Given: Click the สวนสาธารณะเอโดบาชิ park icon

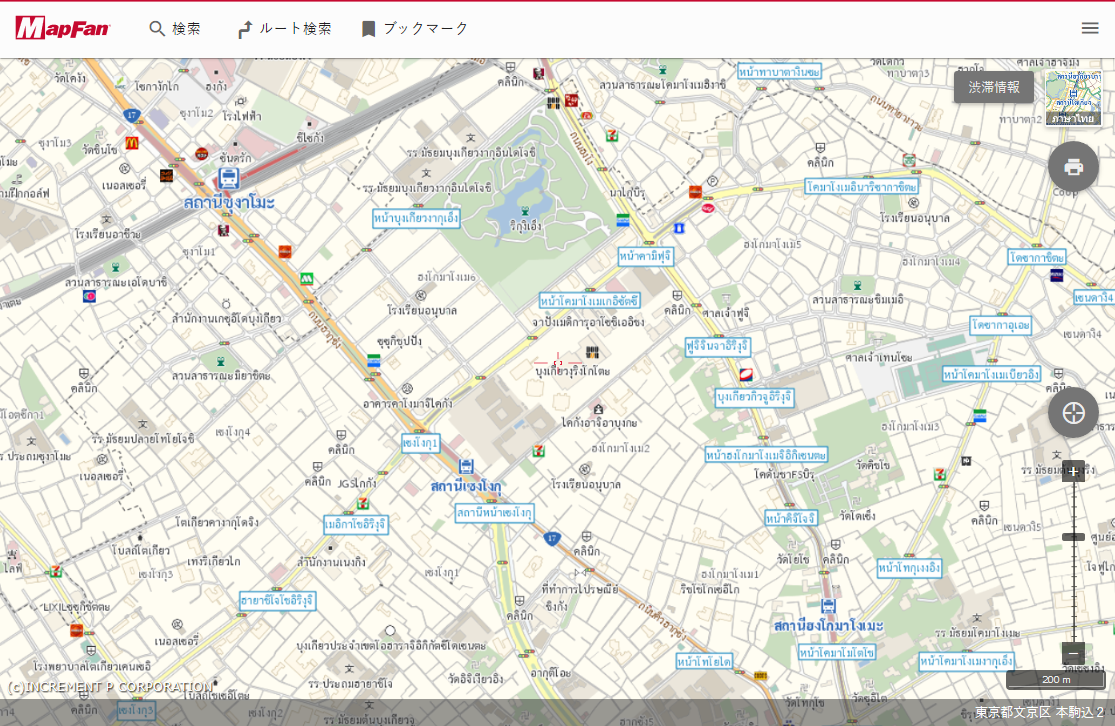Looking at the screenshot, I should (115, 267).
